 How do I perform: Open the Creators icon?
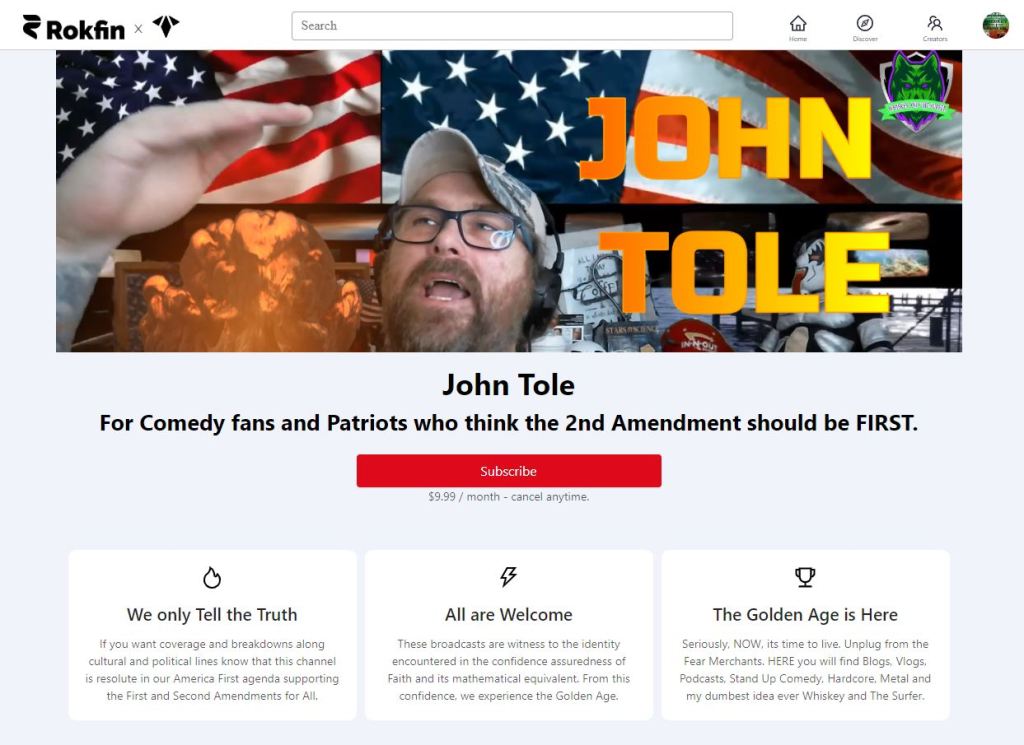[x=935, y=28]
